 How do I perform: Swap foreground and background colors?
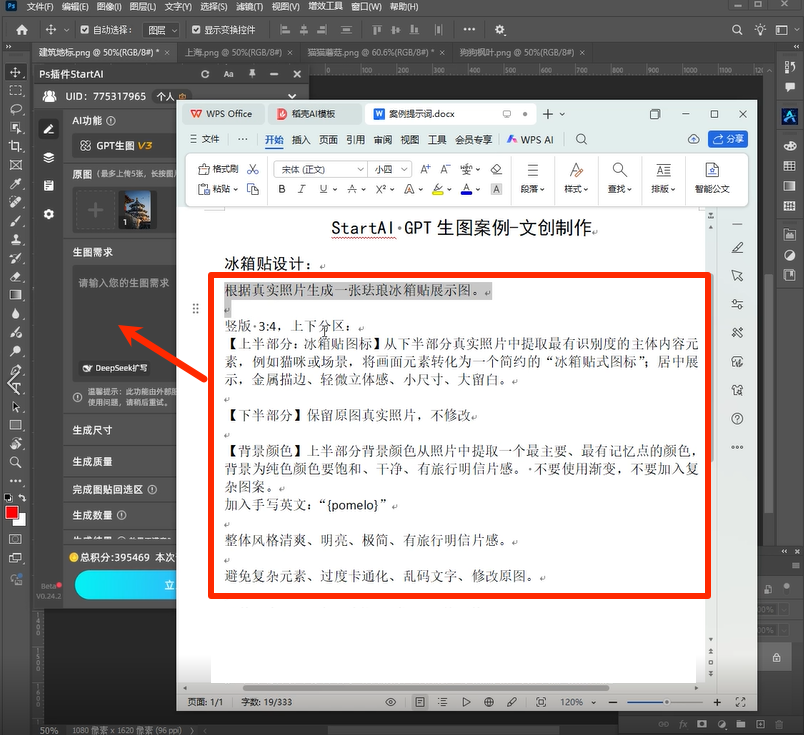coord(22,498)
